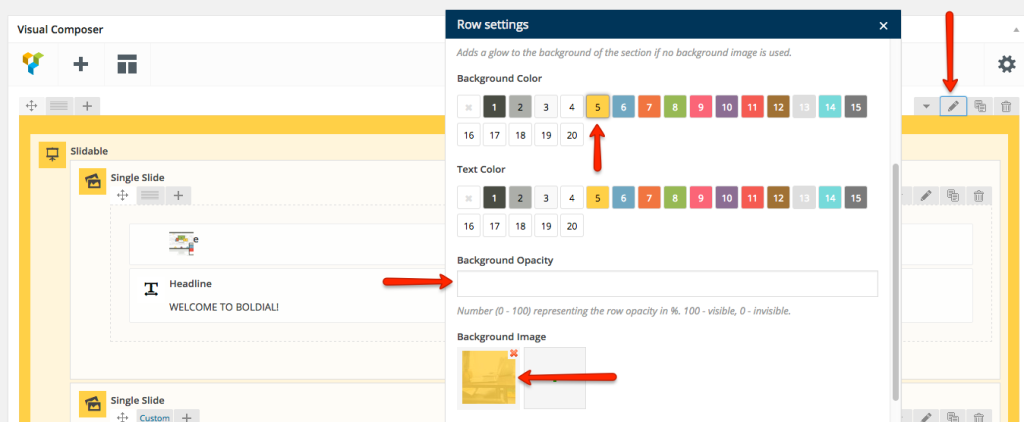
Task: Add another image via empty placeholder box
Action: click(554, 378)
